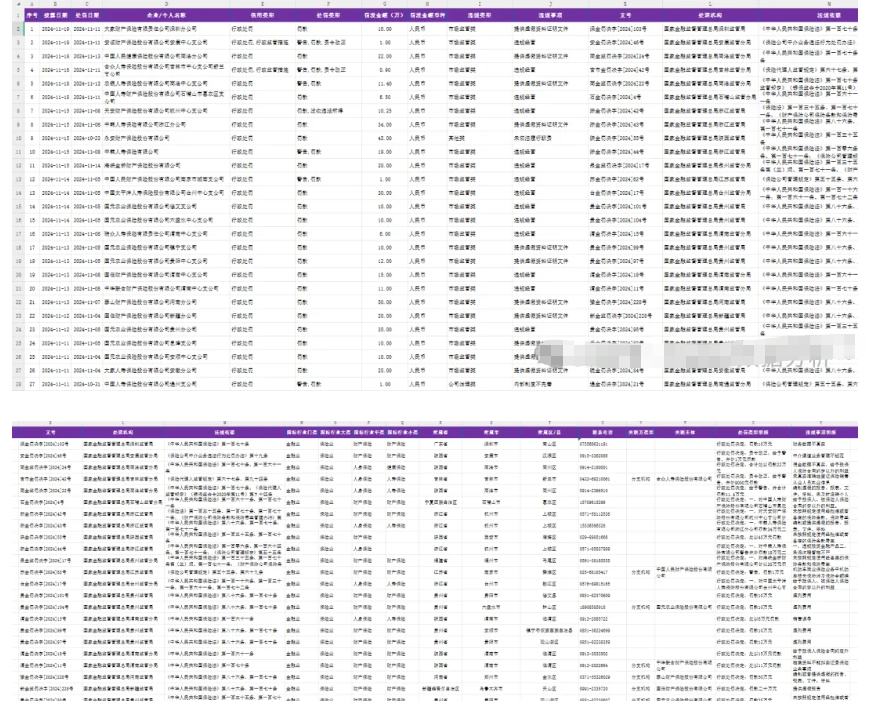Screen dimensions: 875x701
Task: Select column J header in upper table
Action: pos(550,3)
